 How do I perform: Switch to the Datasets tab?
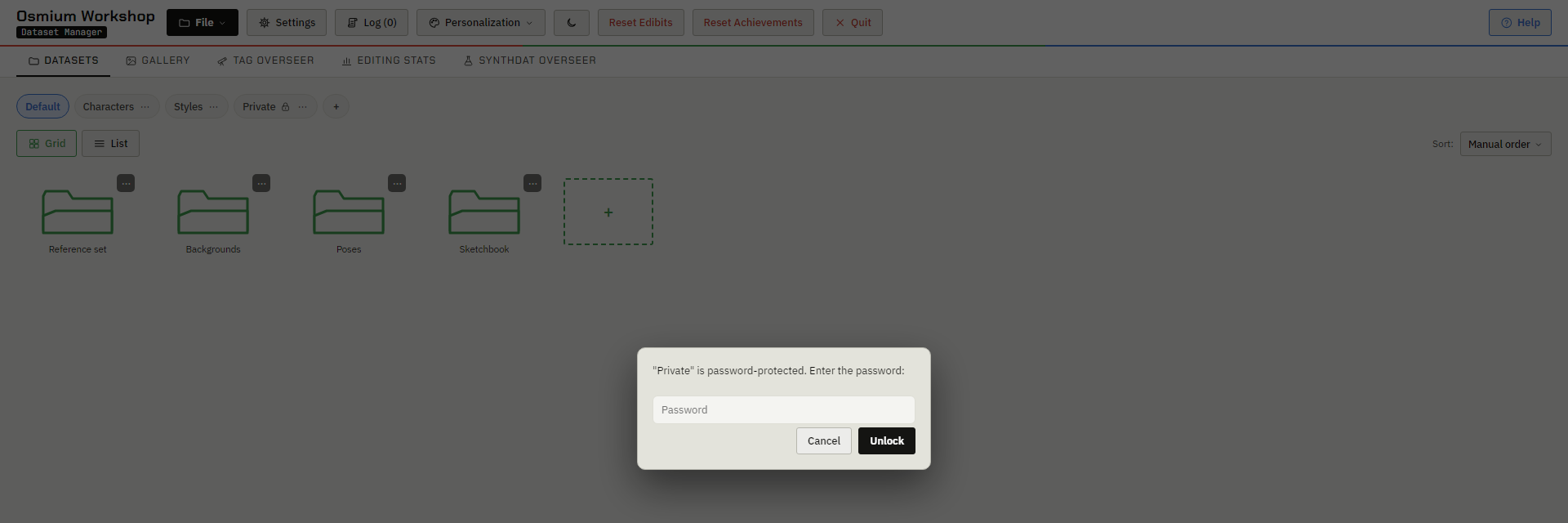63,60
